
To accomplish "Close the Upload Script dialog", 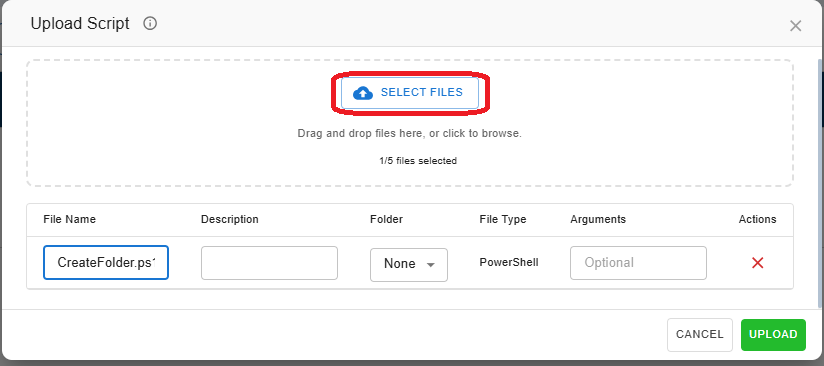I will click(796, 26).
